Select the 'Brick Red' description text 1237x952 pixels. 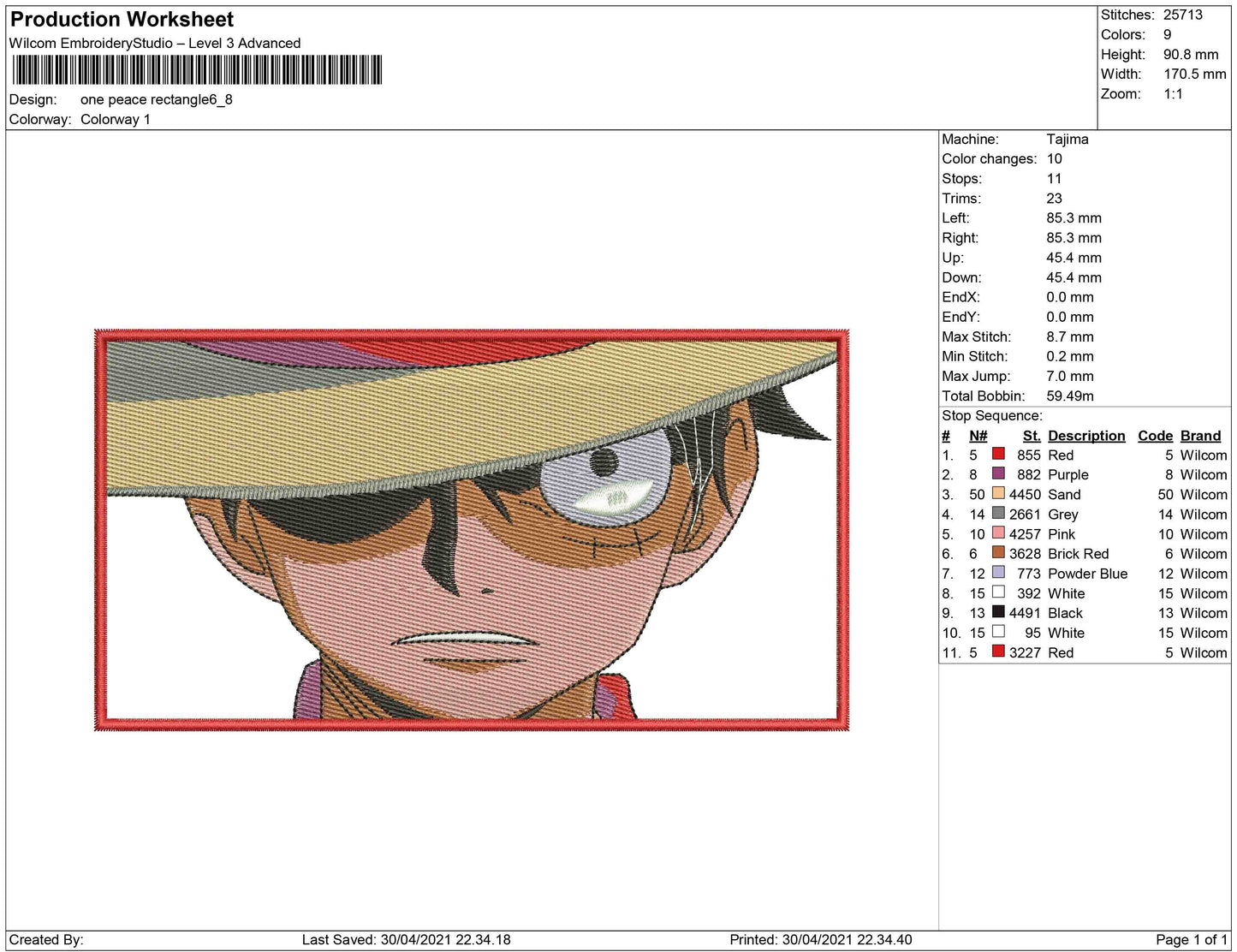pos(1078,553)
